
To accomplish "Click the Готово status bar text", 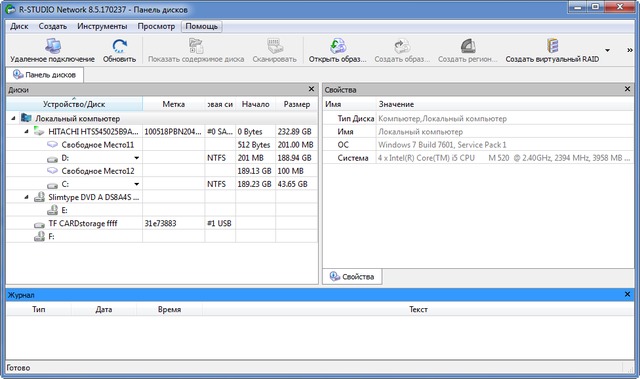I will pyautogui.click(x=18, y=368).
